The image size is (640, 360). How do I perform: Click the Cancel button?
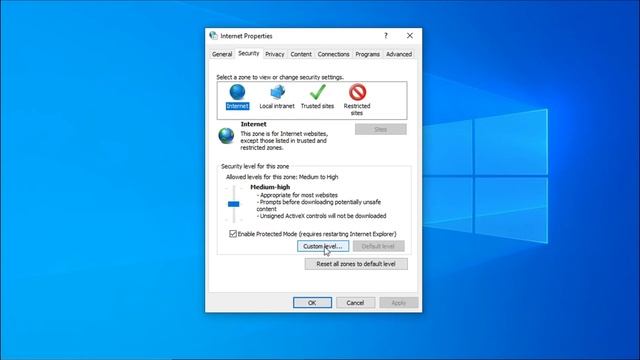[355, 302]
